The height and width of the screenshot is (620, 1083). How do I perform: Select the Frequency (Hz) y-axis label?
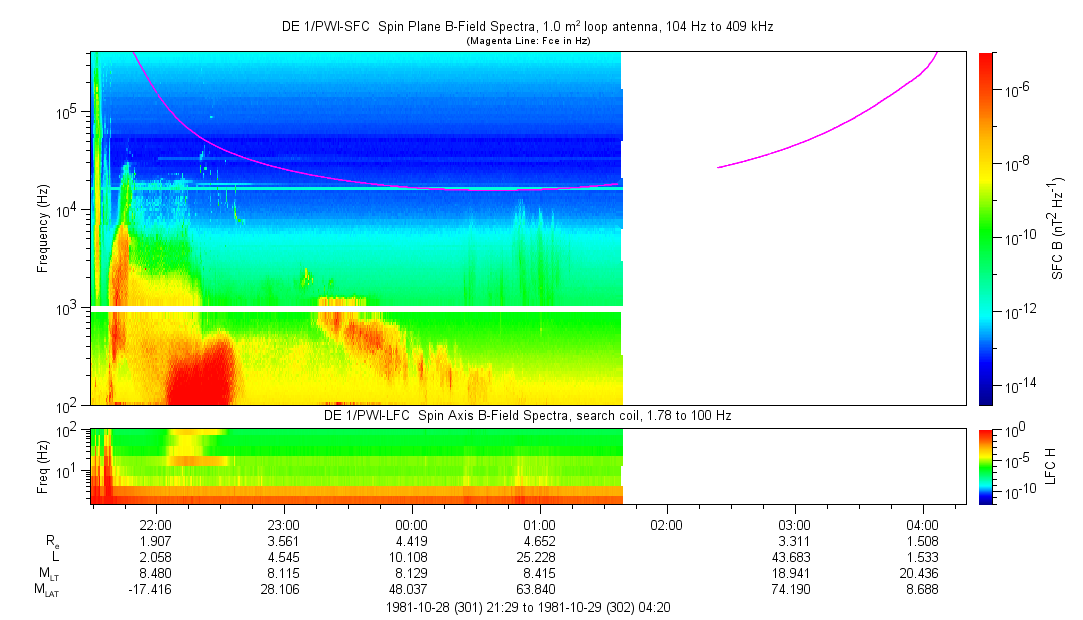coord(43,228)
